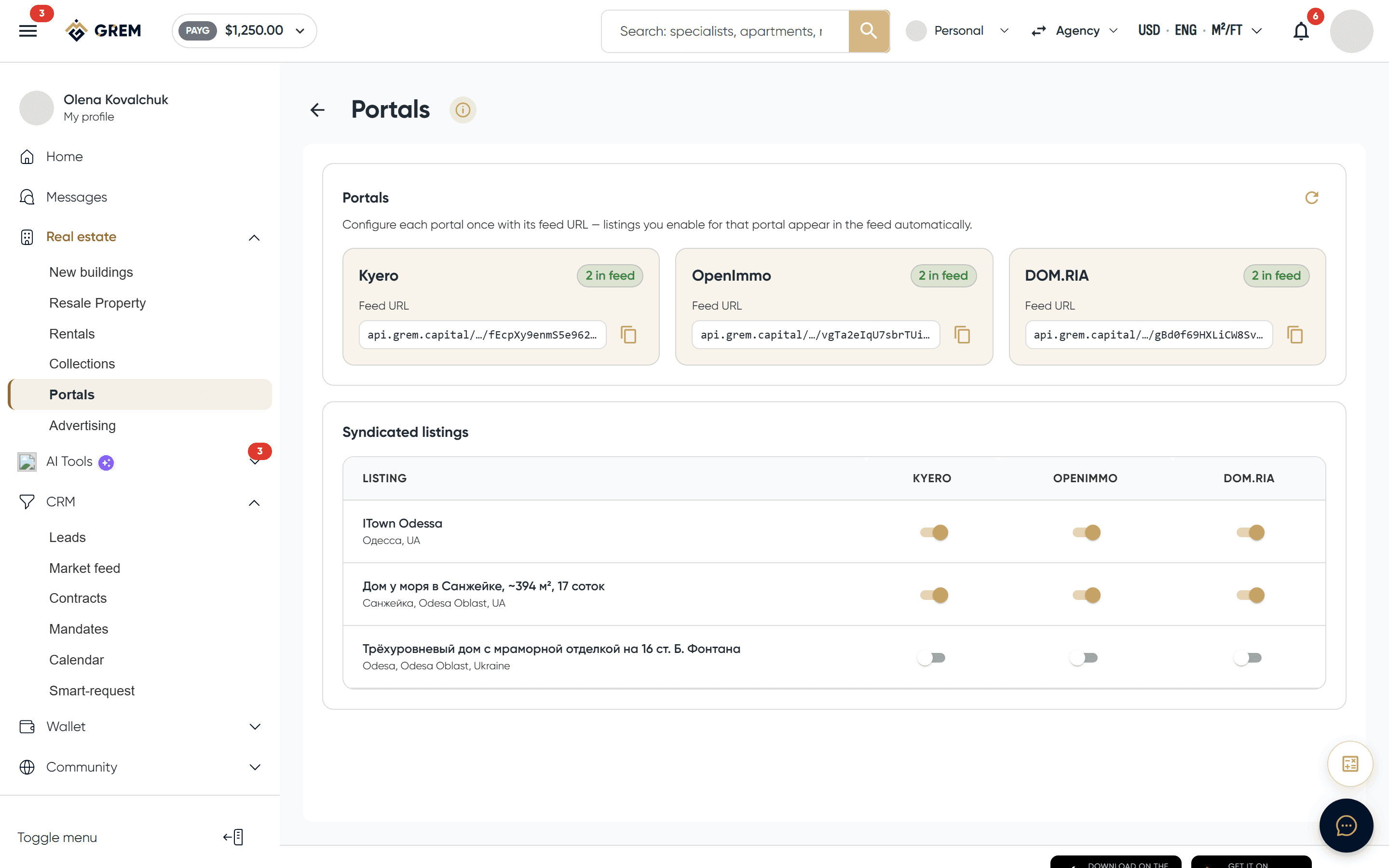1389x868 pixels.
Task: Go to Home
Action: [64, 157]
